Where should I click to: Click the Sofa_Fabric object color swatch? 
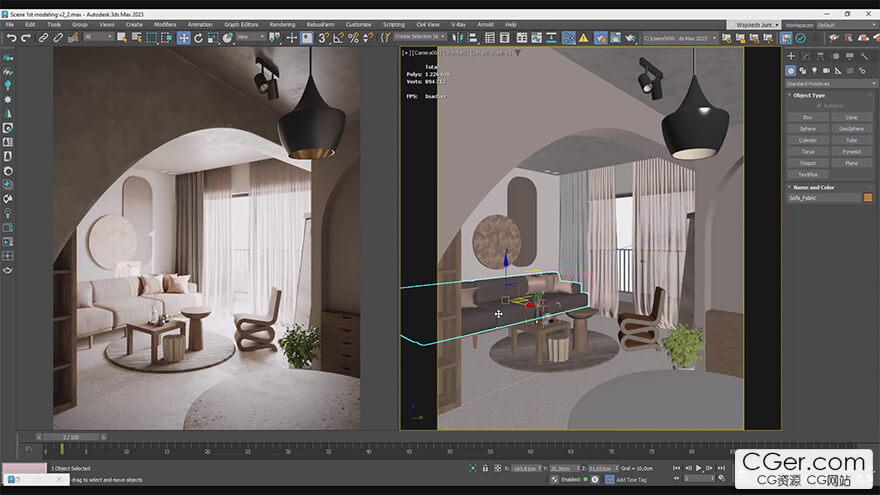(x=867, y=198)
